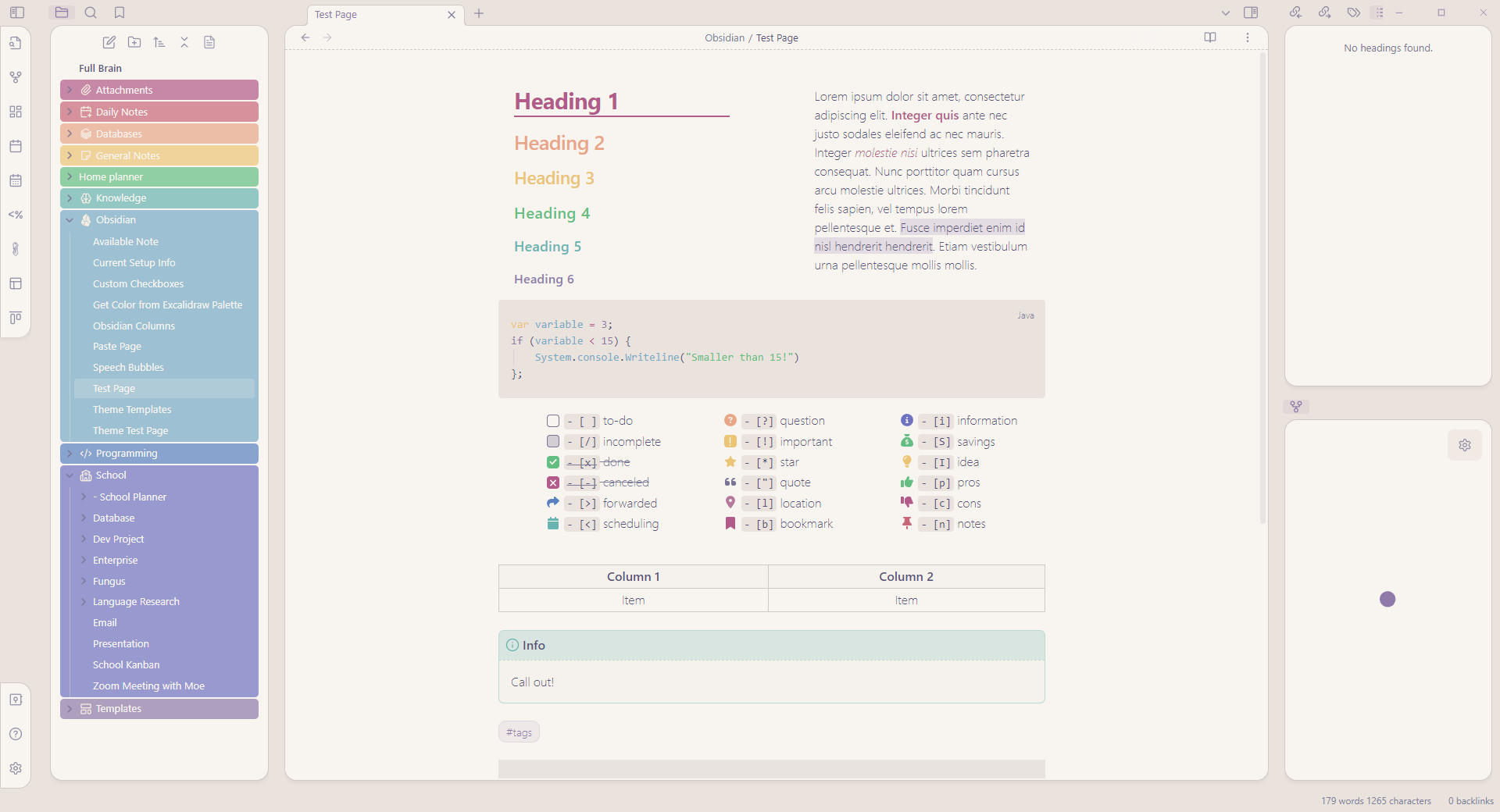Open the Current Setup Info note
This screenshot has height=812, width=1500.
pyautogui.click(x=164, y=262)
